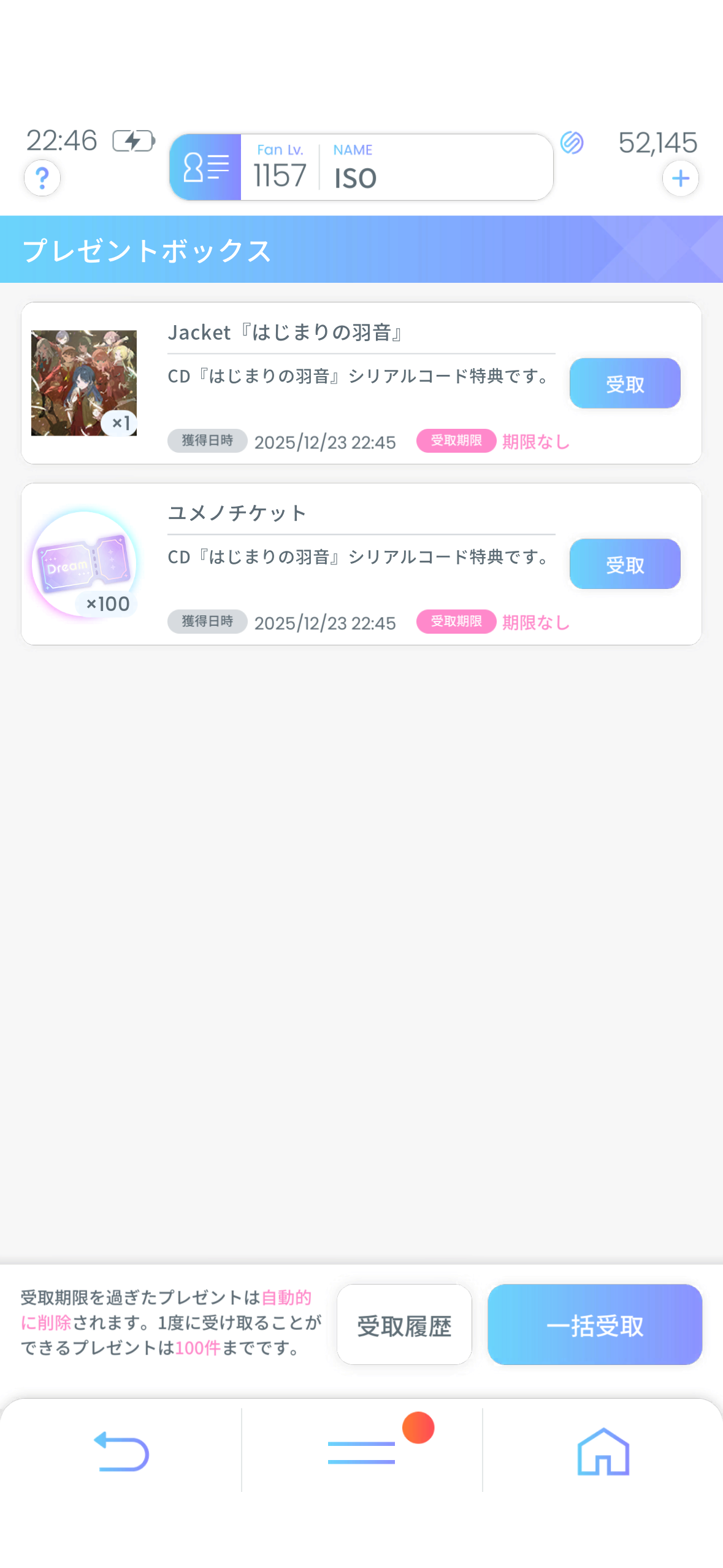Receive the Jacket『はじまりの羽音』present
The height and width of the screenshot is (1568, 723).
point(624,383)
